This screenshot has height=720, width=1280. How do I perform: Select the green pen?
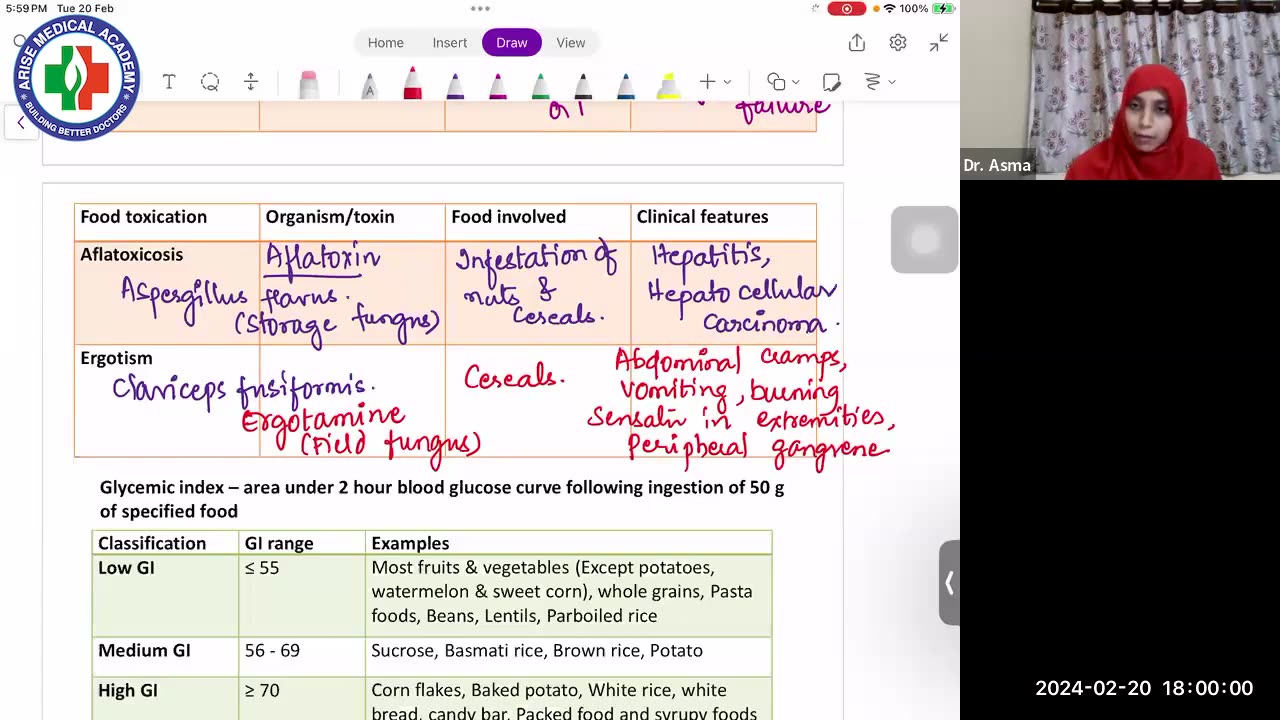tap(540, 85)
